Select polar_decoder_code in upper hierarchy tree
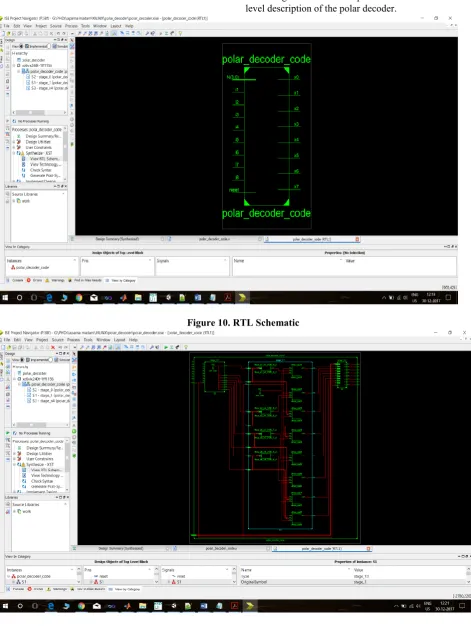Viewport: 471px width, 626px height. tap(47, 71)
